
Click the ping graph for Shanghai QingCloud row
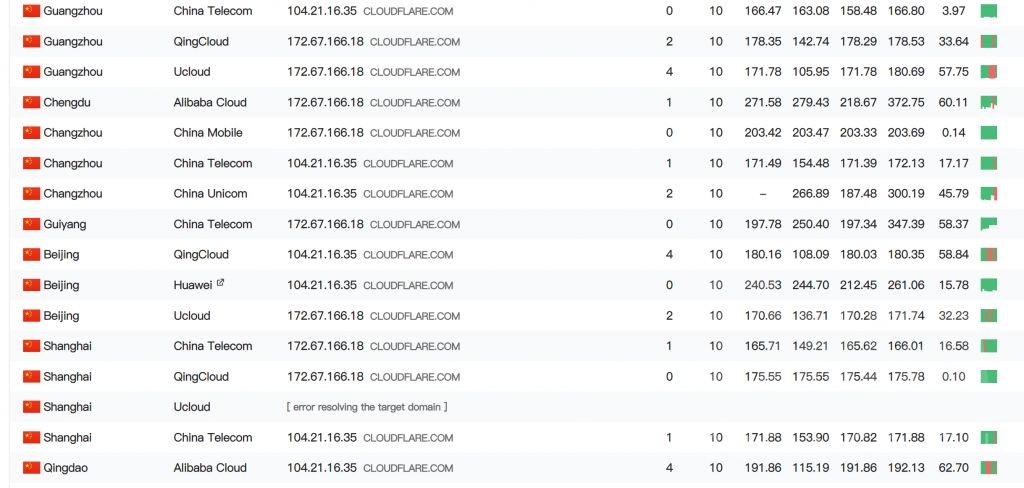pos(989,376)
